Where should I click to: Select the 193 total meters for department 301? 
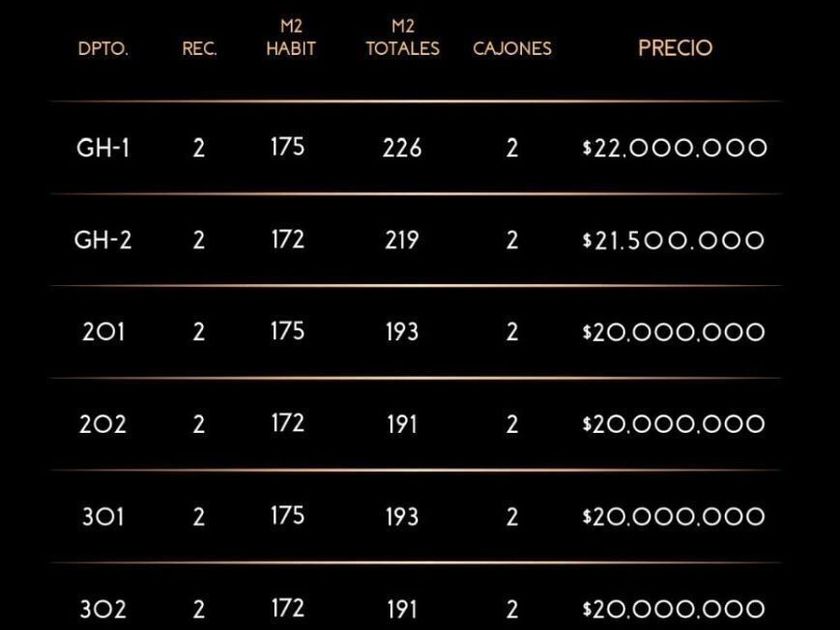(402, 517)
